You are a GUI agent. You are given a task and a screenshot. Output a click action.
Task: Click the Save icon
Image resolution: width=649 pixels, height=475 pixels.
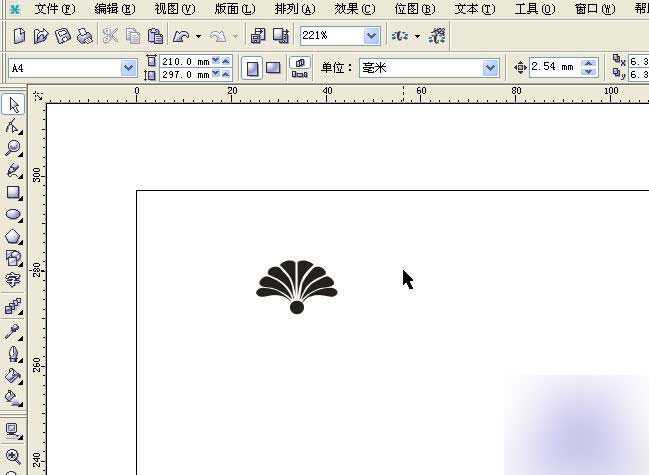[63, 36]
